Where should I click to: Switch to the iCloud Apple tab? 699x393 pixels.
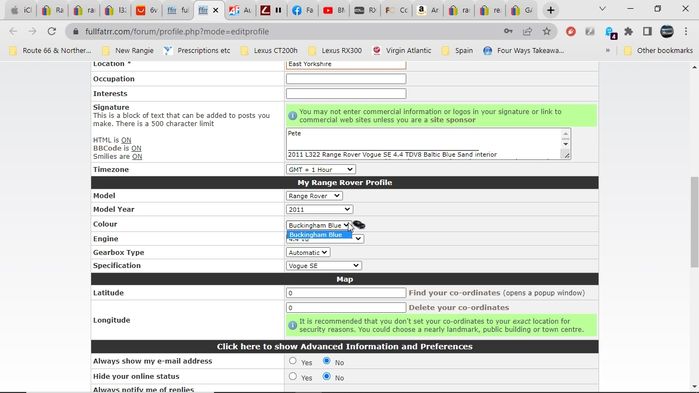(x=21, y=10)
